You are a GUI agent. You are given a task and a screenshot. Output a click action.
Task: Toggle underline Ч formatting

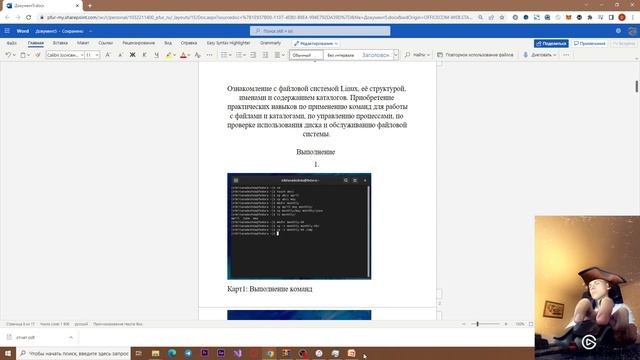coord(156,55)
